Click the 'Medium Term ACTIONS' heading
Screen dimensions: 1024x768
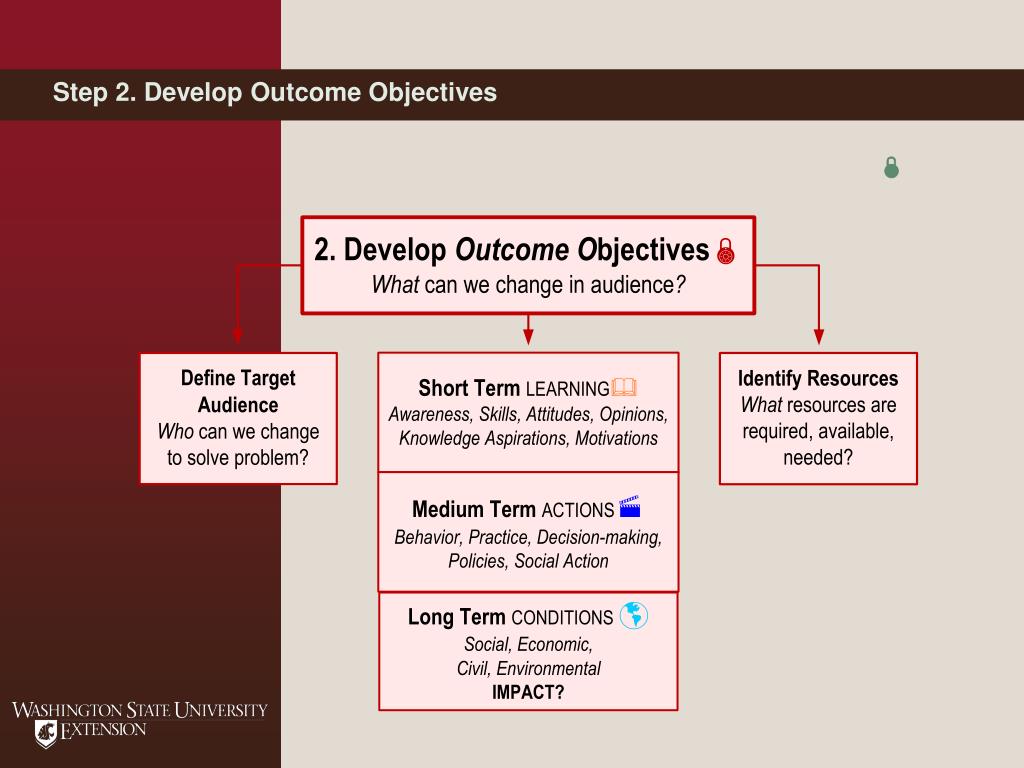(x=513, y=509)
